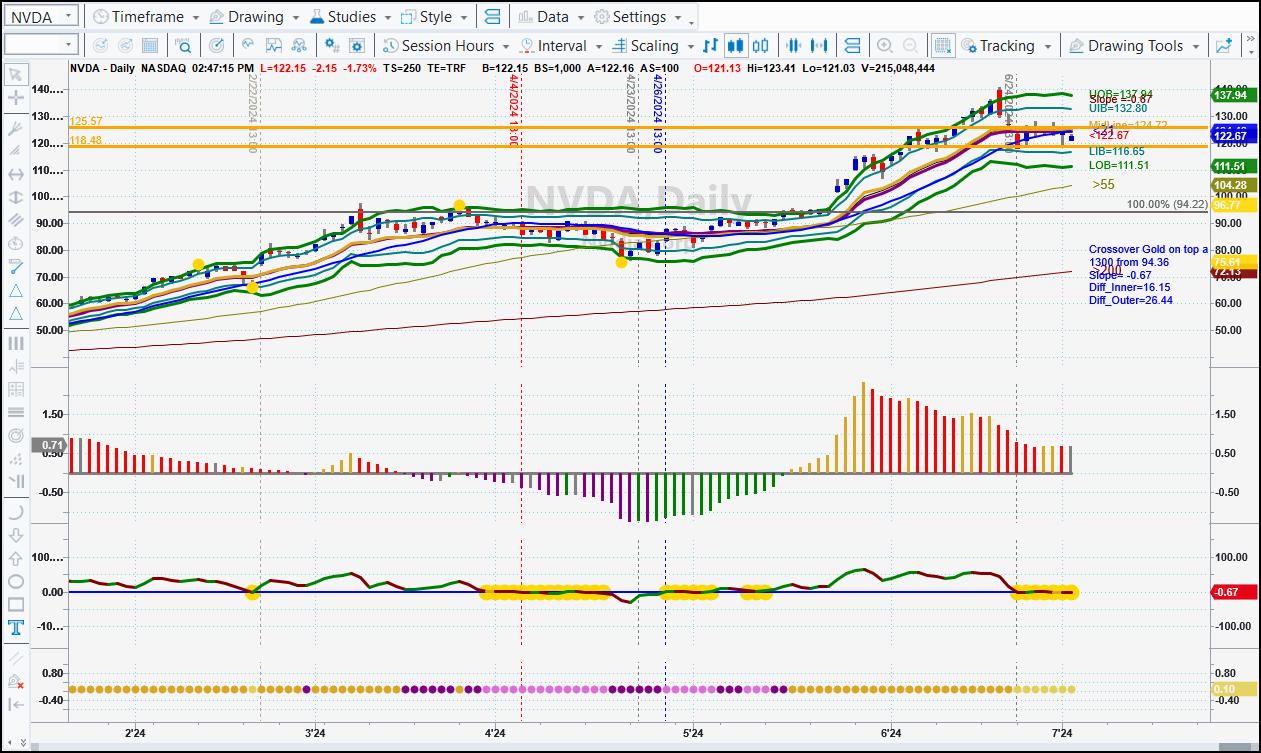Open the gear with hash settings icon
1261x753 pixels.
click(x=334, y=45)
